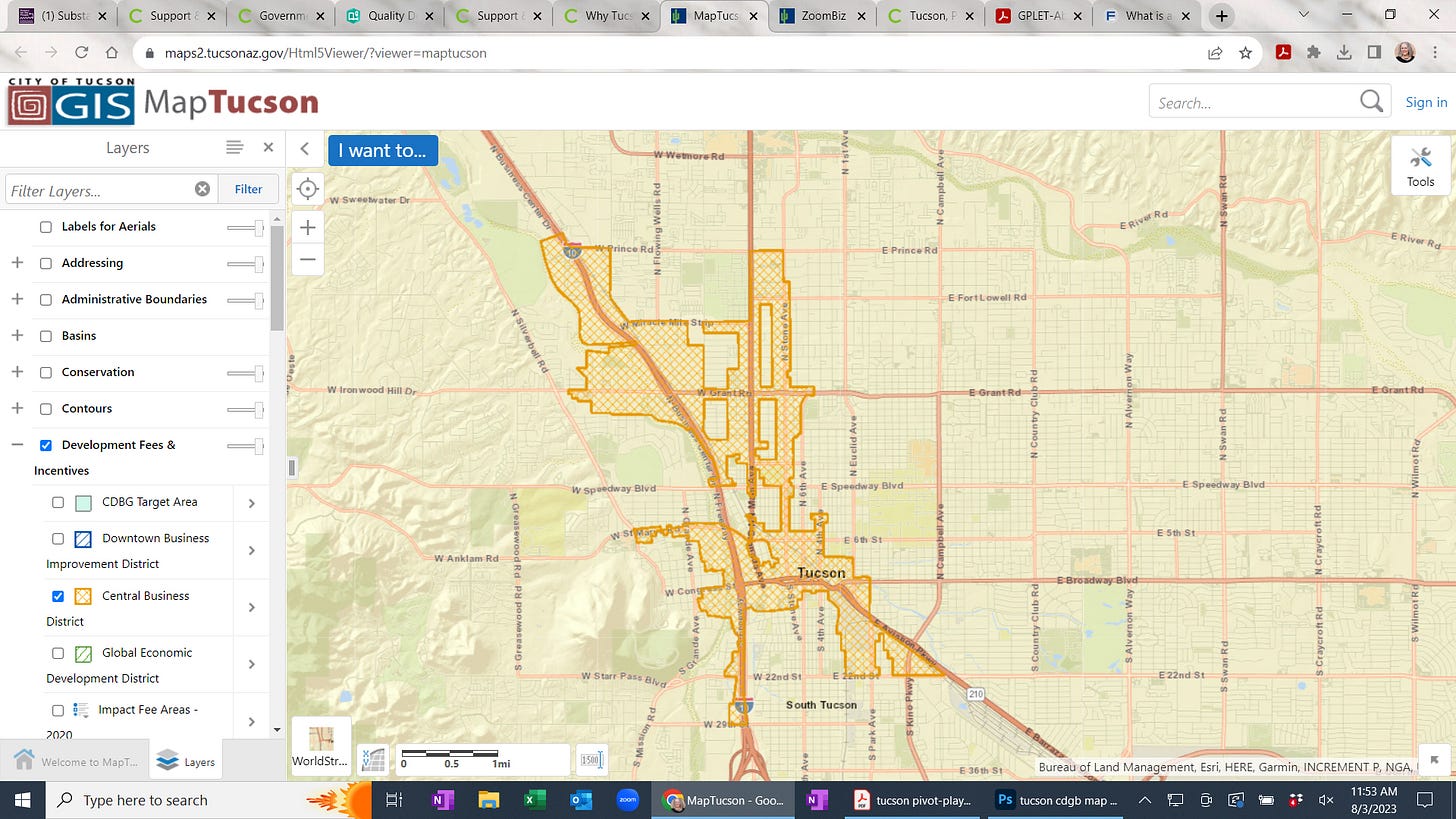Collapse Development Fees & Incentives group
Image resolution: width=1456 pixels, height=819 pixels.
pos(17,444)
